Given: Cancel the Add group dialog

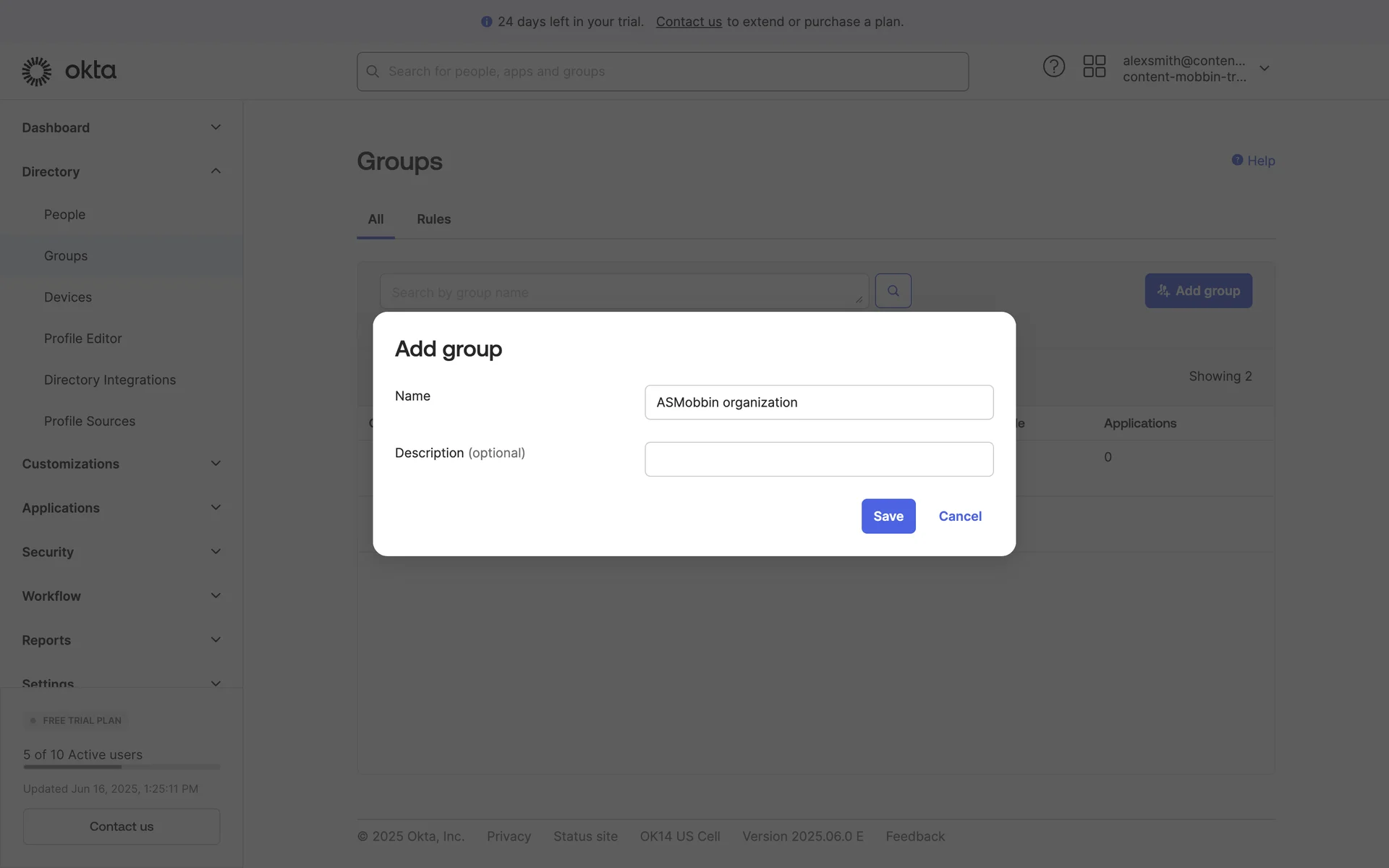Looking at the screenshot, I should 959,516.
